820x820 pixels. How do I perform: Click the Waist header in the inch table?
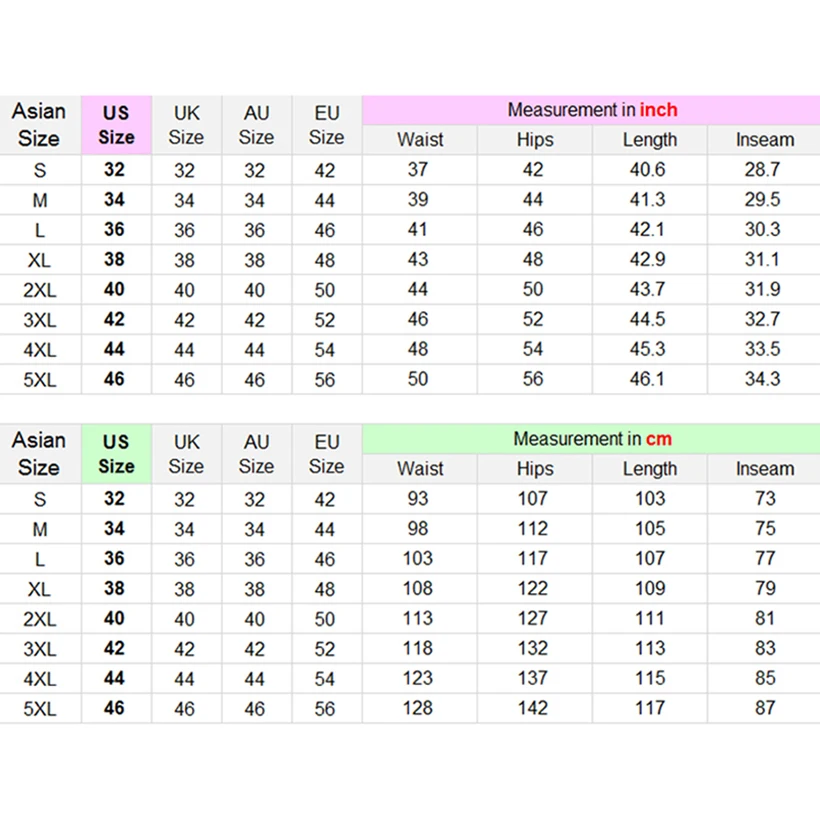[419, 140]
